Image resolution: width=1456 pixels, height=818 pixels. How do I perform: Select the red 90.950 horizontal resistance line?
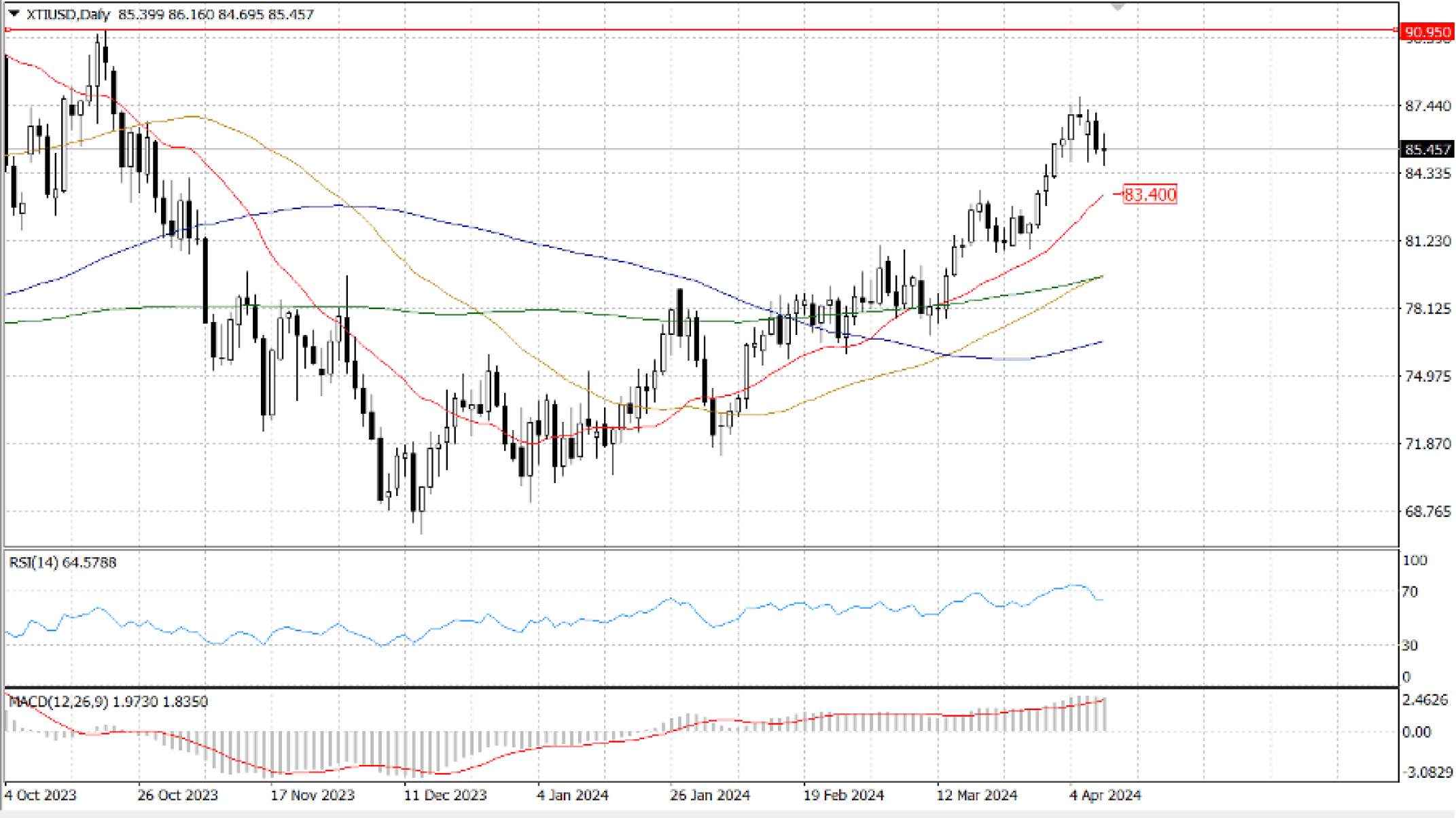[x=679, y=30]
